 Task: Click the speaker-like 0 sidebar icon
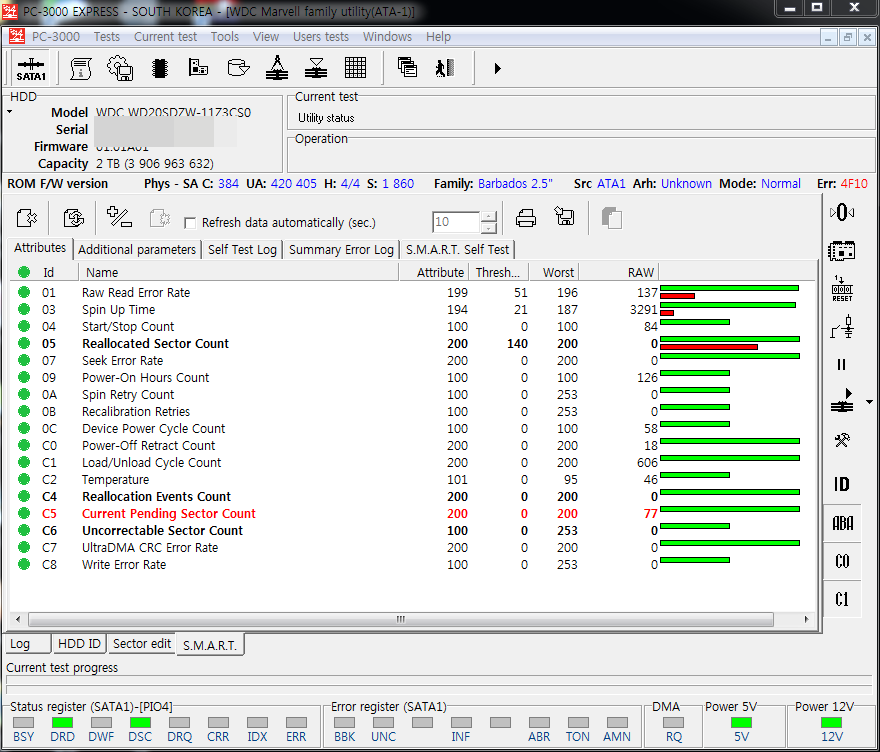tap(841, 212)
